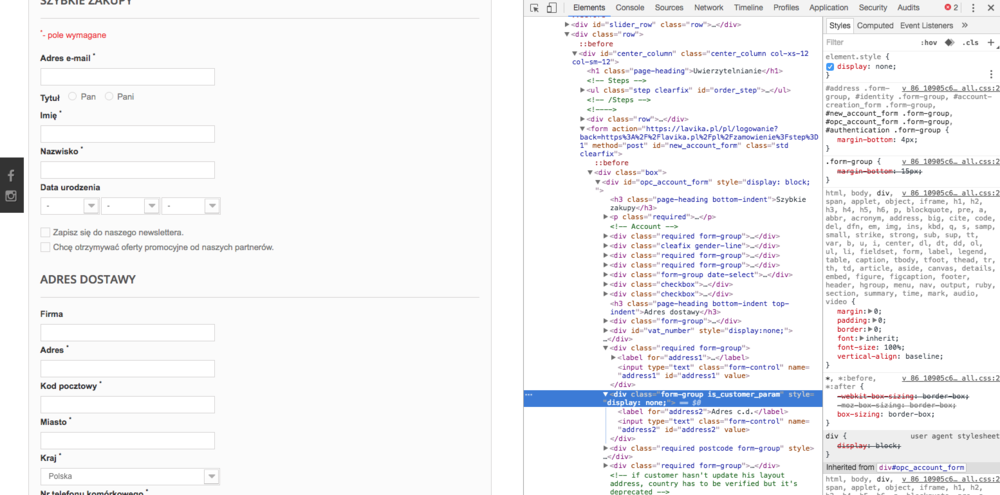This screenshot has height=495, width=1000.
Task: Collapse the opc_account_form div node
Action: (598, 182)
